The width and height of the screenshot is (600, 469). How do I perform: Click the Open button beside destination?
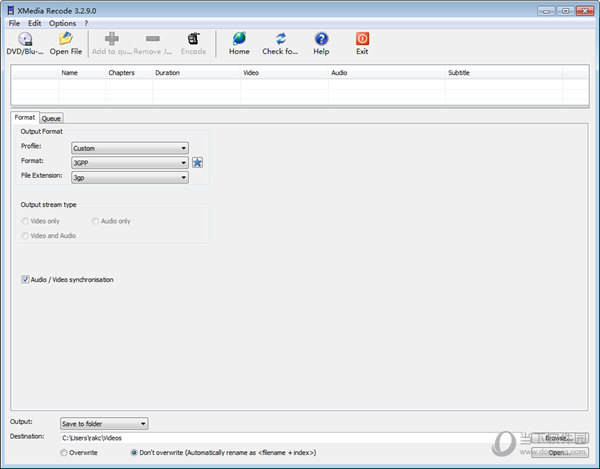[559, 453]
